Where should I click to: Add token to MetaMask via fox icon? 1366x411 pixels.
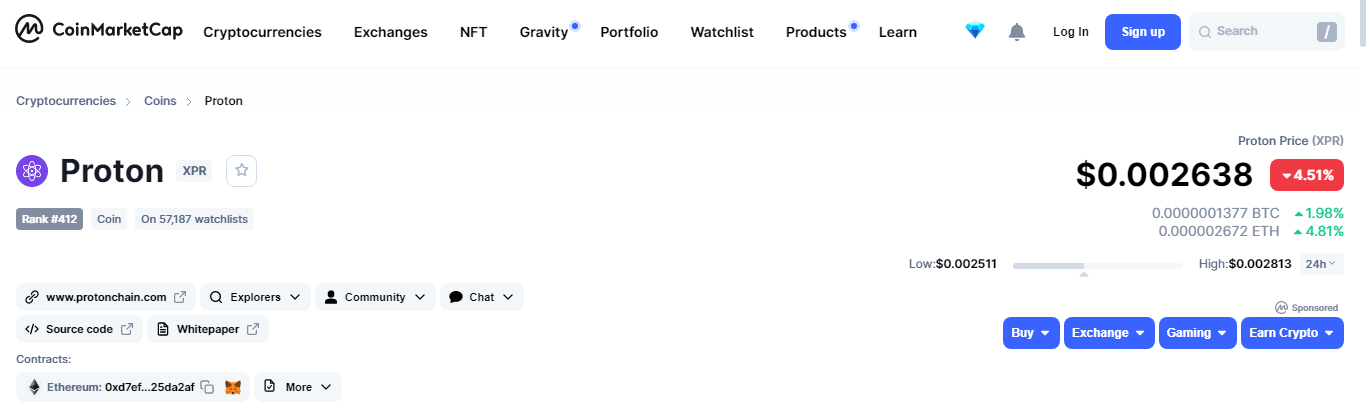click(233, 387)
